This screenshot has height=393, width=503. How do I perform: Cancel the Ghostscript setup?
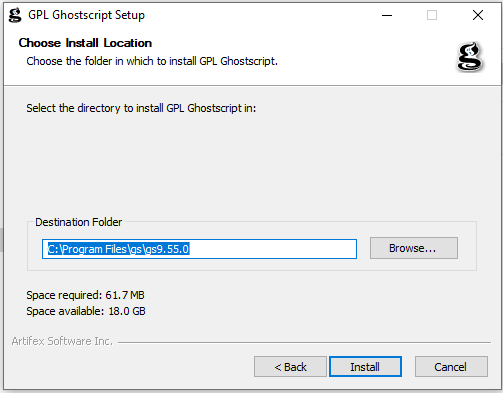tap(451, 367)
